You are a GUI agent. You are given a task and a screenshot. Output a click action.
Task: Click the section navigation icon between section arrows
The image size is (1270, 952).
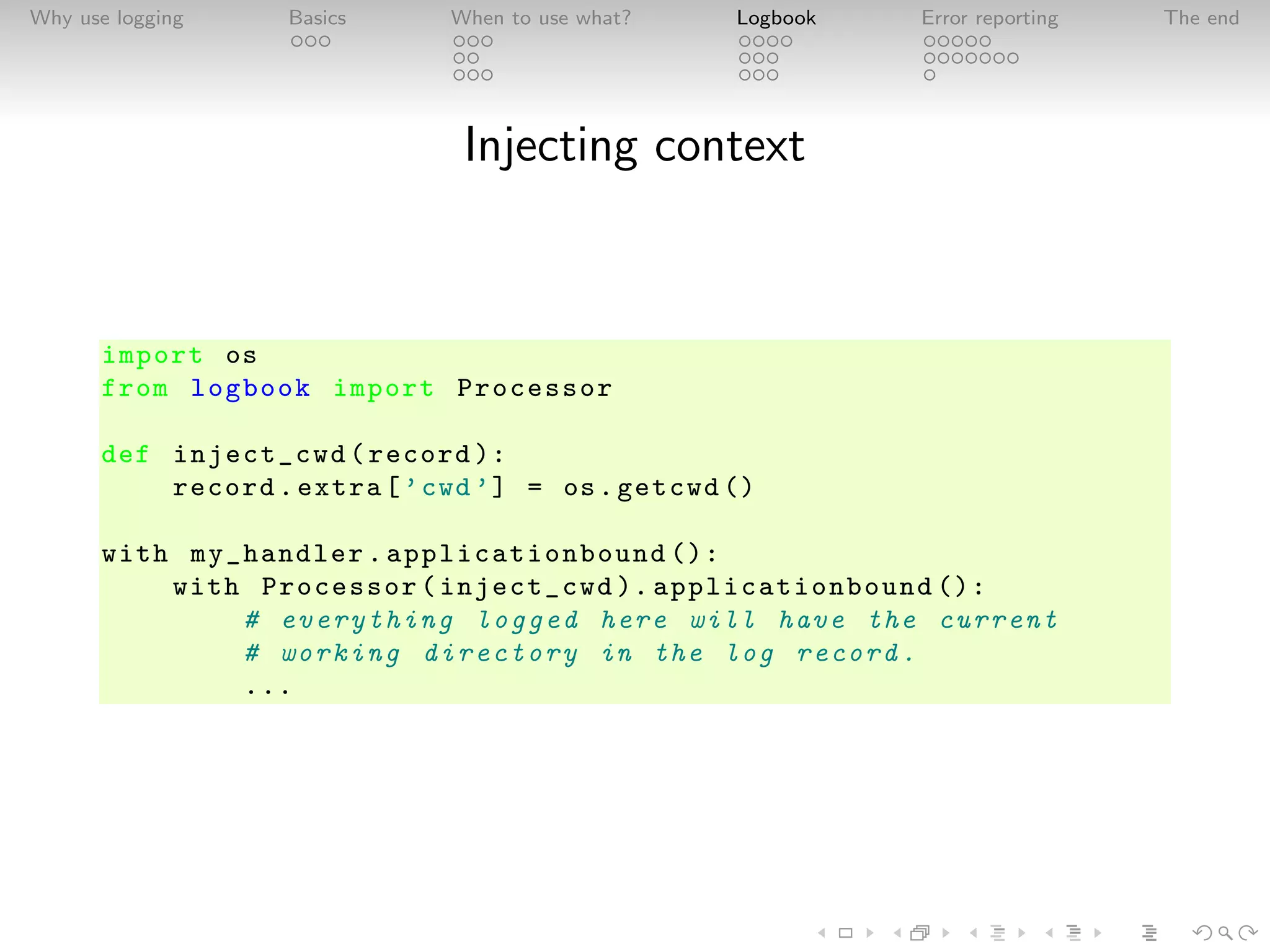point(1073,932)
